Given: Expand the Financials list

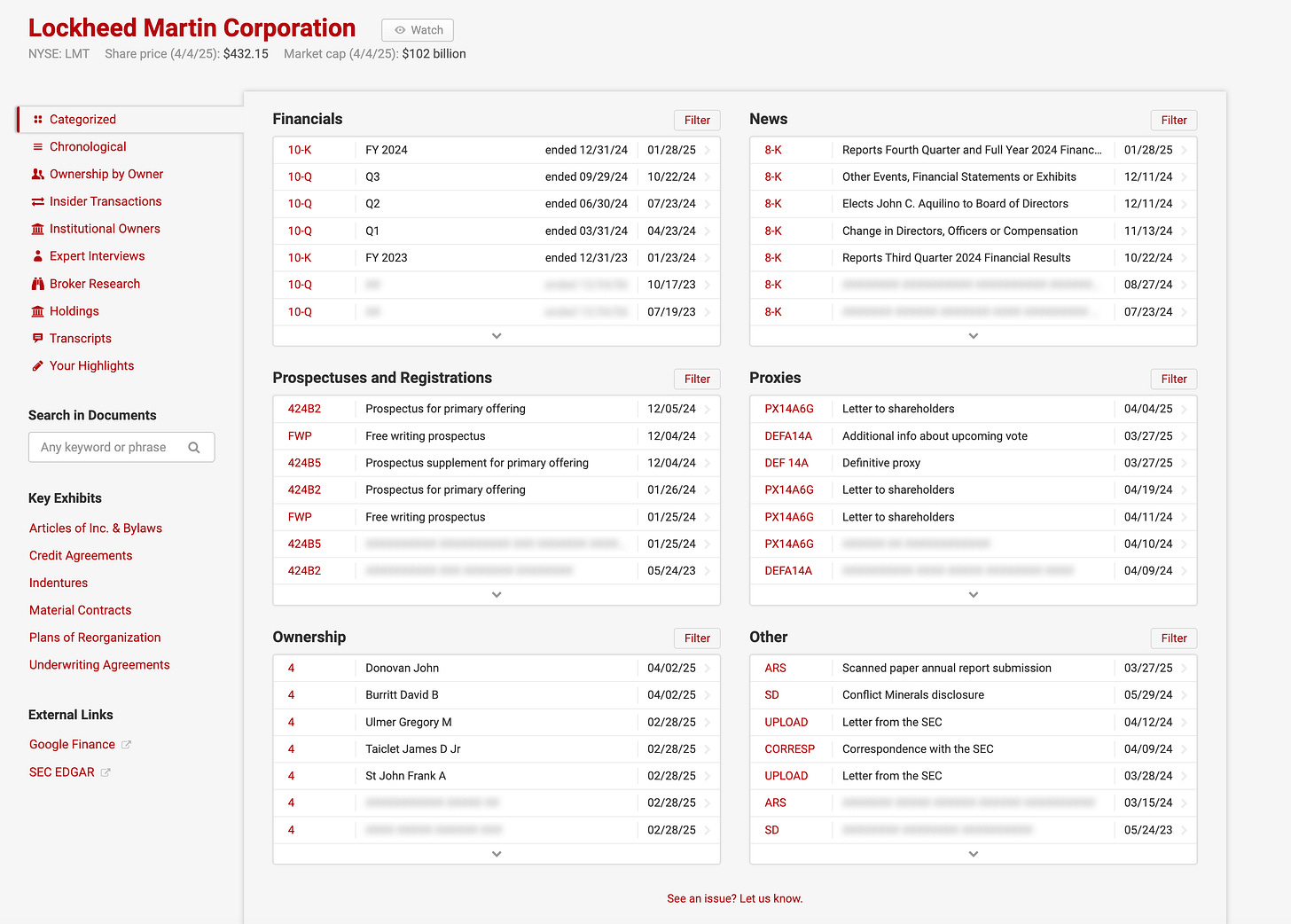Looking at the screenshot, I should [x=497, y=336].
